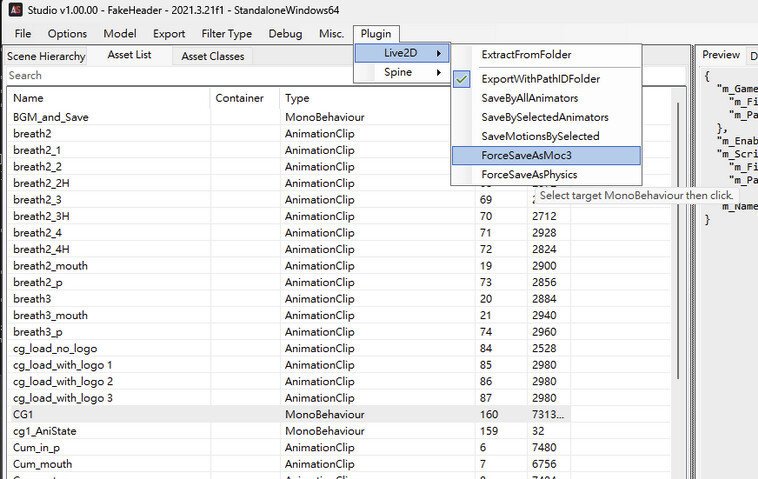Screen dimensions: 758x479
Task: Switch to the Asset Classes tab
Action: click(x=213, y=57)
